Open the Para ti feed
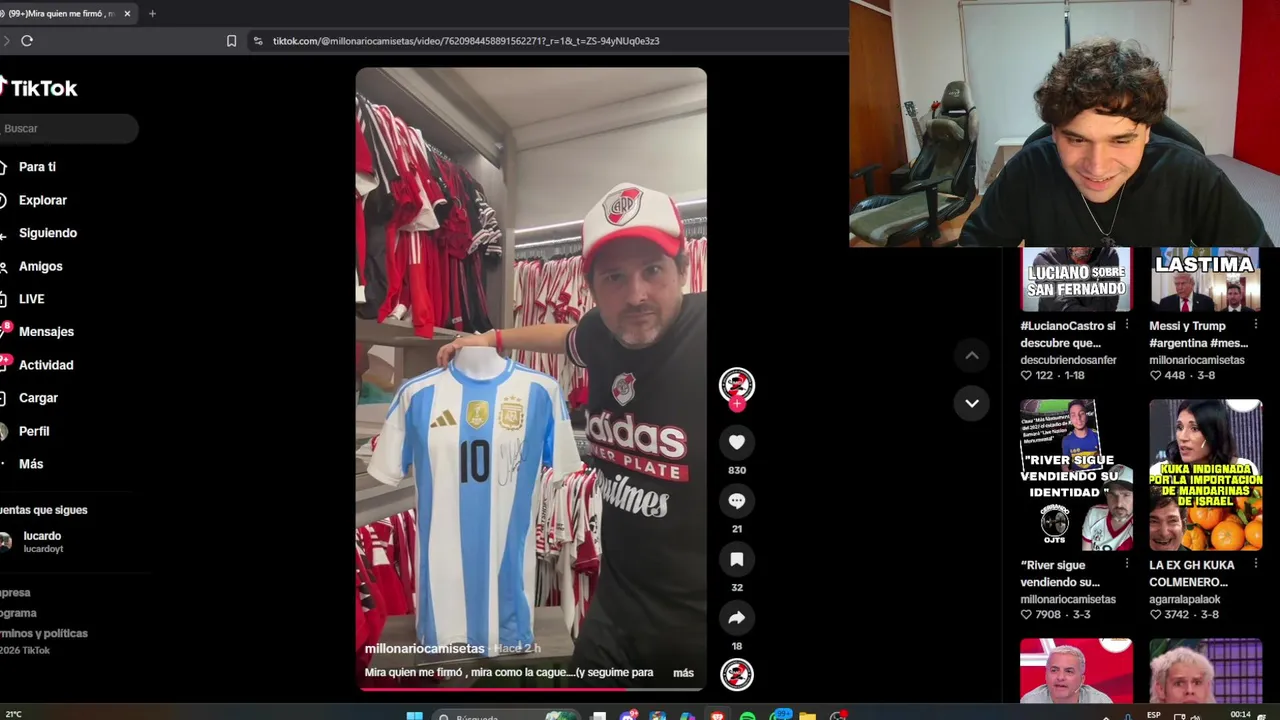1280x720 pixels. [37, 167]
